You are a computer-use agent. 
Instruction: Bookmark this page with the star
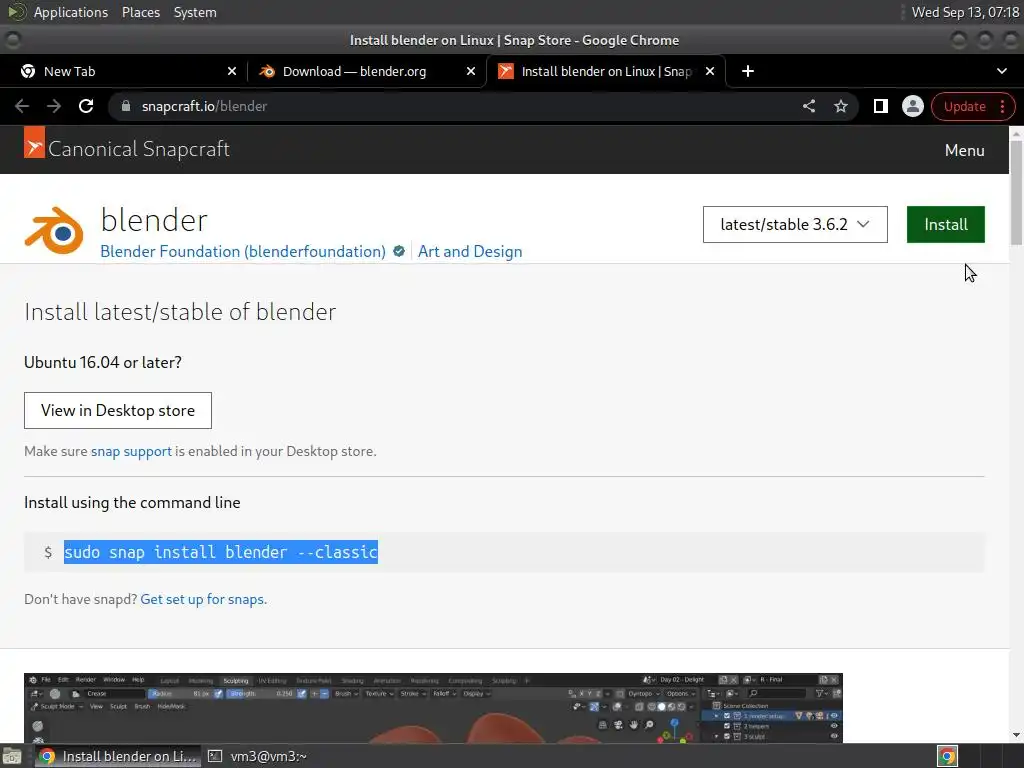(840, 106)
